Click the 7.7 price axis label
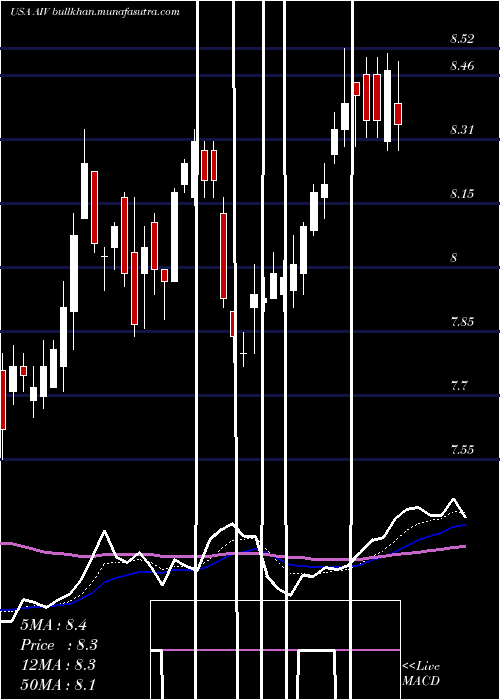The image size is (500, 700). 459,385
